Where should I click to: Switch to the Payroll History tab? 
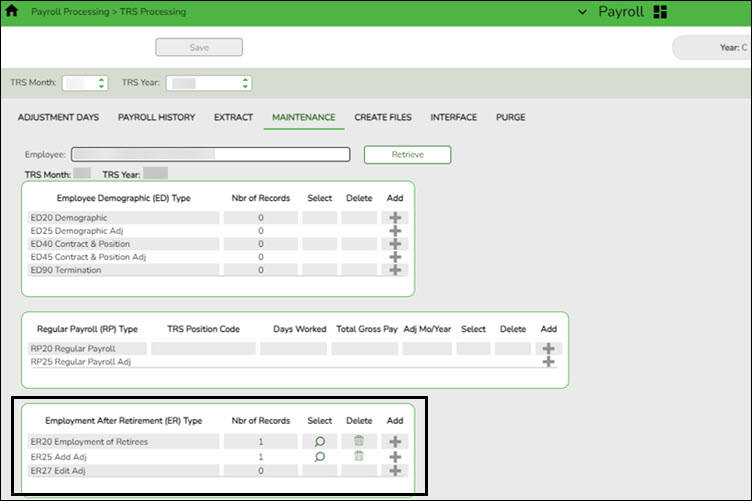156,117
